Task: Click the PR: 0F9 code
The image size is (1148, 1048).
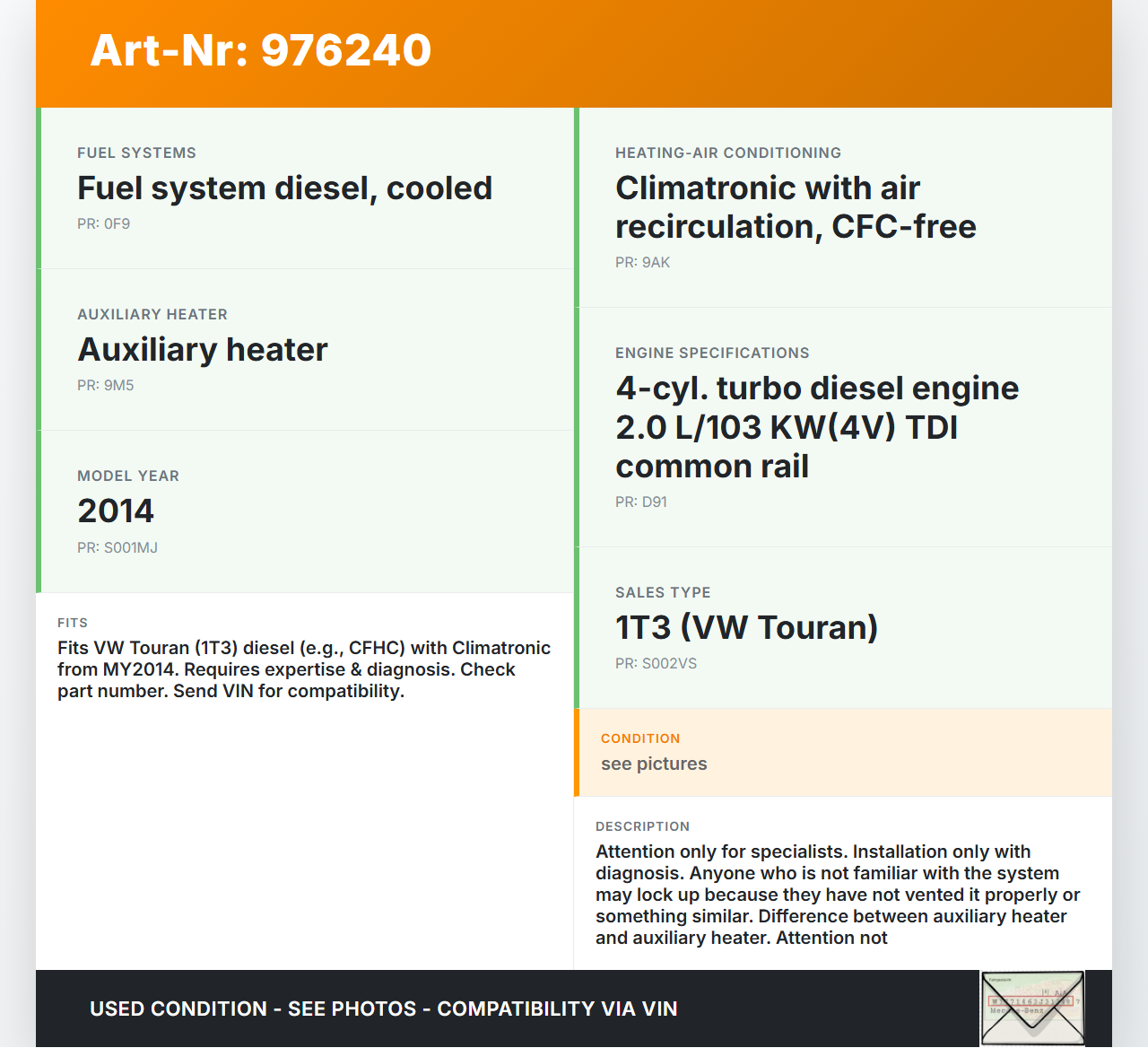Action: coord(103,224)
